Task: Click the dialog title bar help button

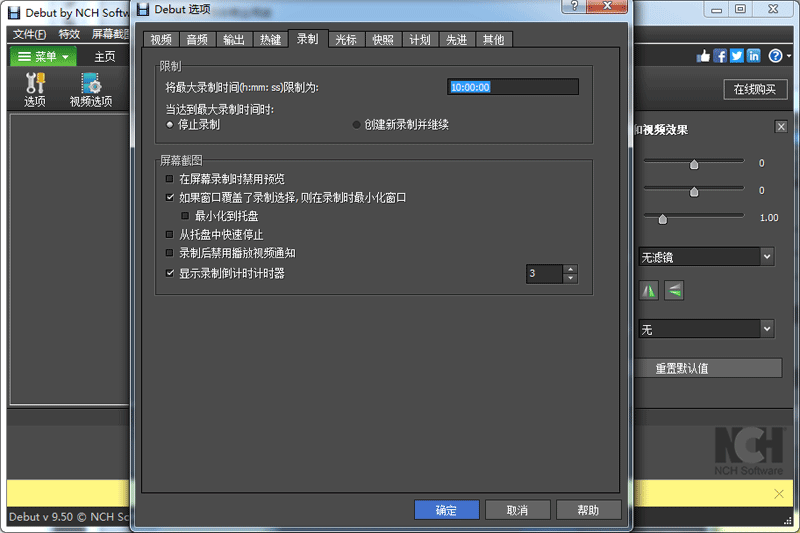Action: (574, 6)
